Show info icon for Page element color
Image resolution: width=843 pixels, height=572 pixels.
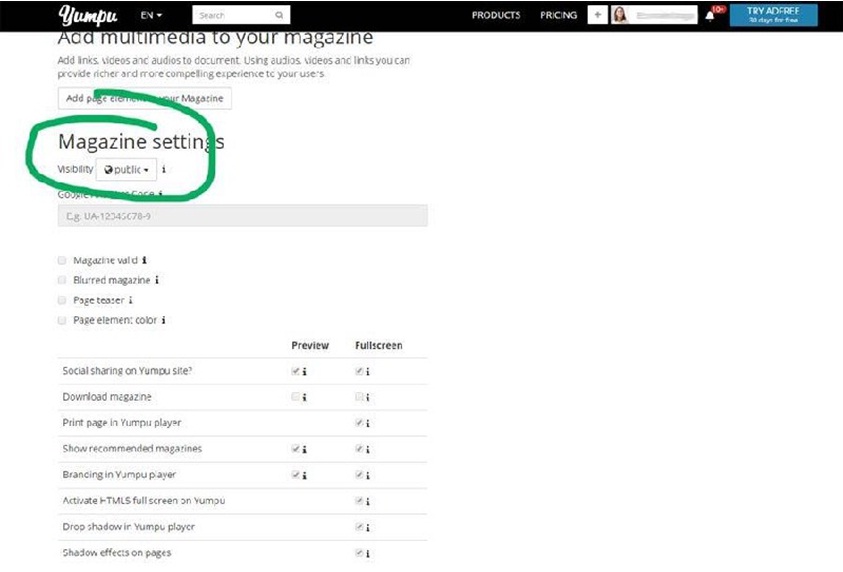click(x=163, y=320)
